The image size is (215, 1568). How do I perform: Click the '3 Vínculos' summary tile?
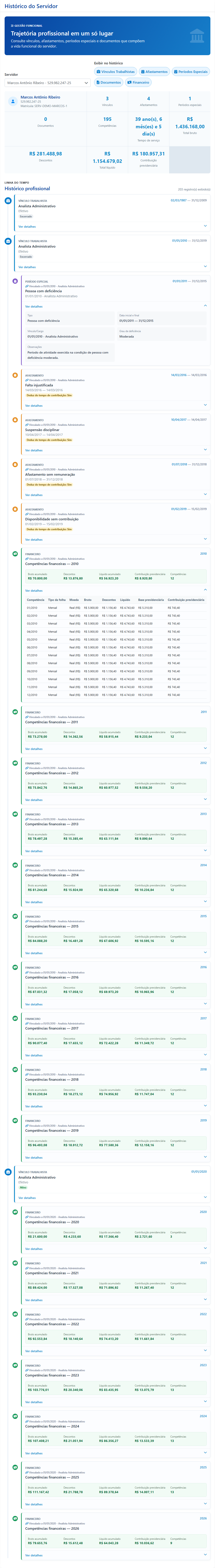pyautogui.click(x=107, y=102)
